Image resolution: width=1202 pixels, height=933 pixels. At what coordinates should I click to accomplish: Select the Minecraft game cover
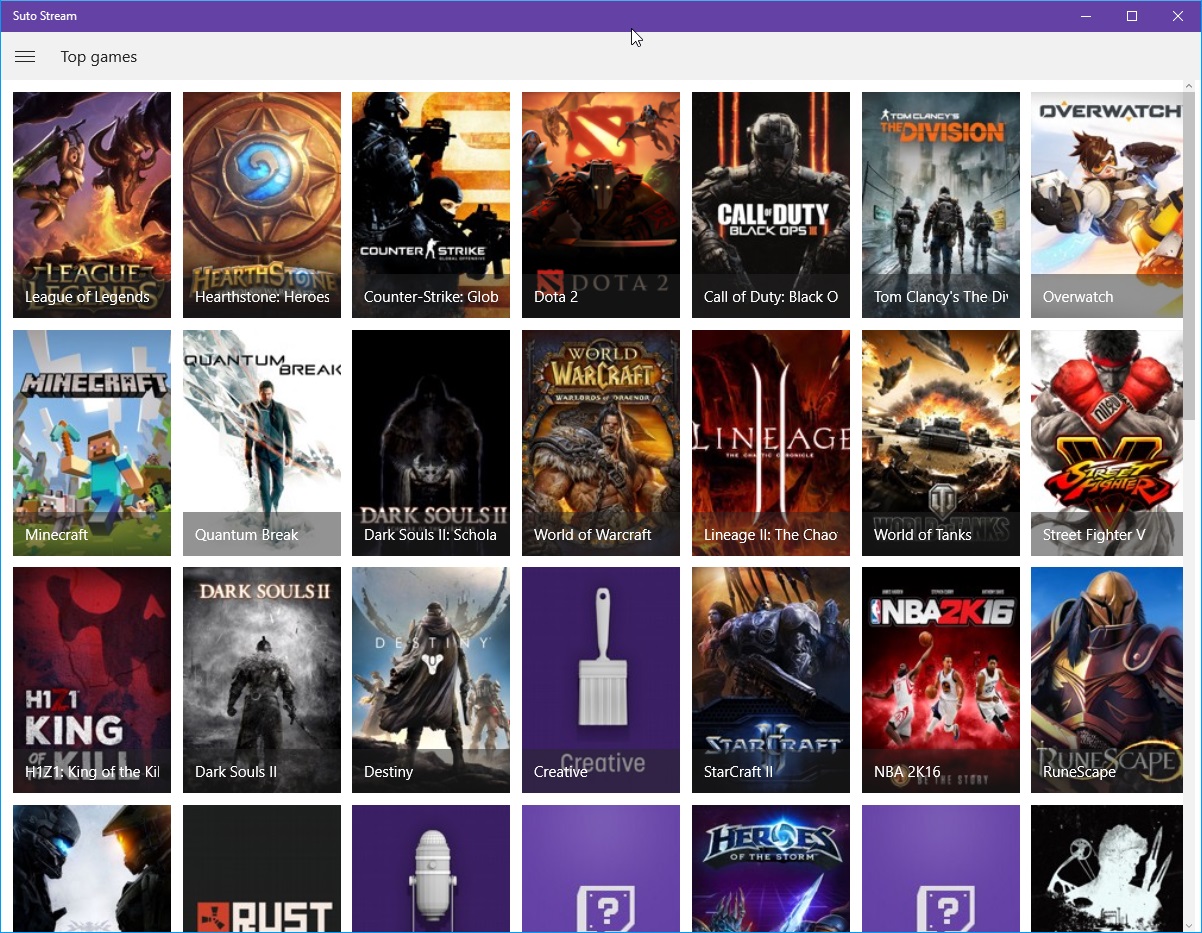tap(92, 442)
